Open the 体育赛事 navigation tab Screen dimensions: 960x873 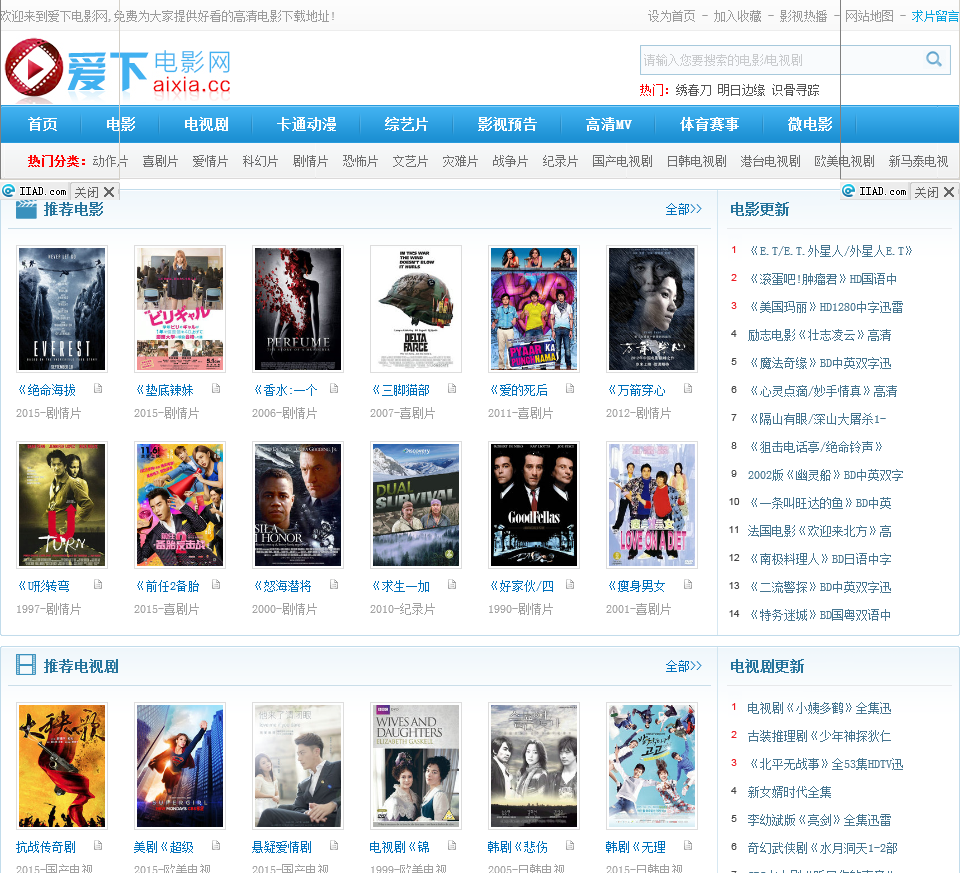pos(709,124)
